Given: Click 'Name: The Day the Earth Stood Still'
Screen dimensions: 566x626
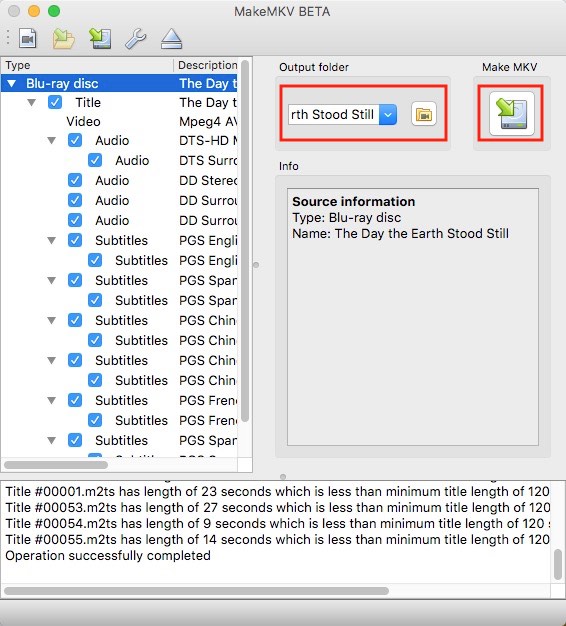Looking at the screenshot, I should pos(400,233).
